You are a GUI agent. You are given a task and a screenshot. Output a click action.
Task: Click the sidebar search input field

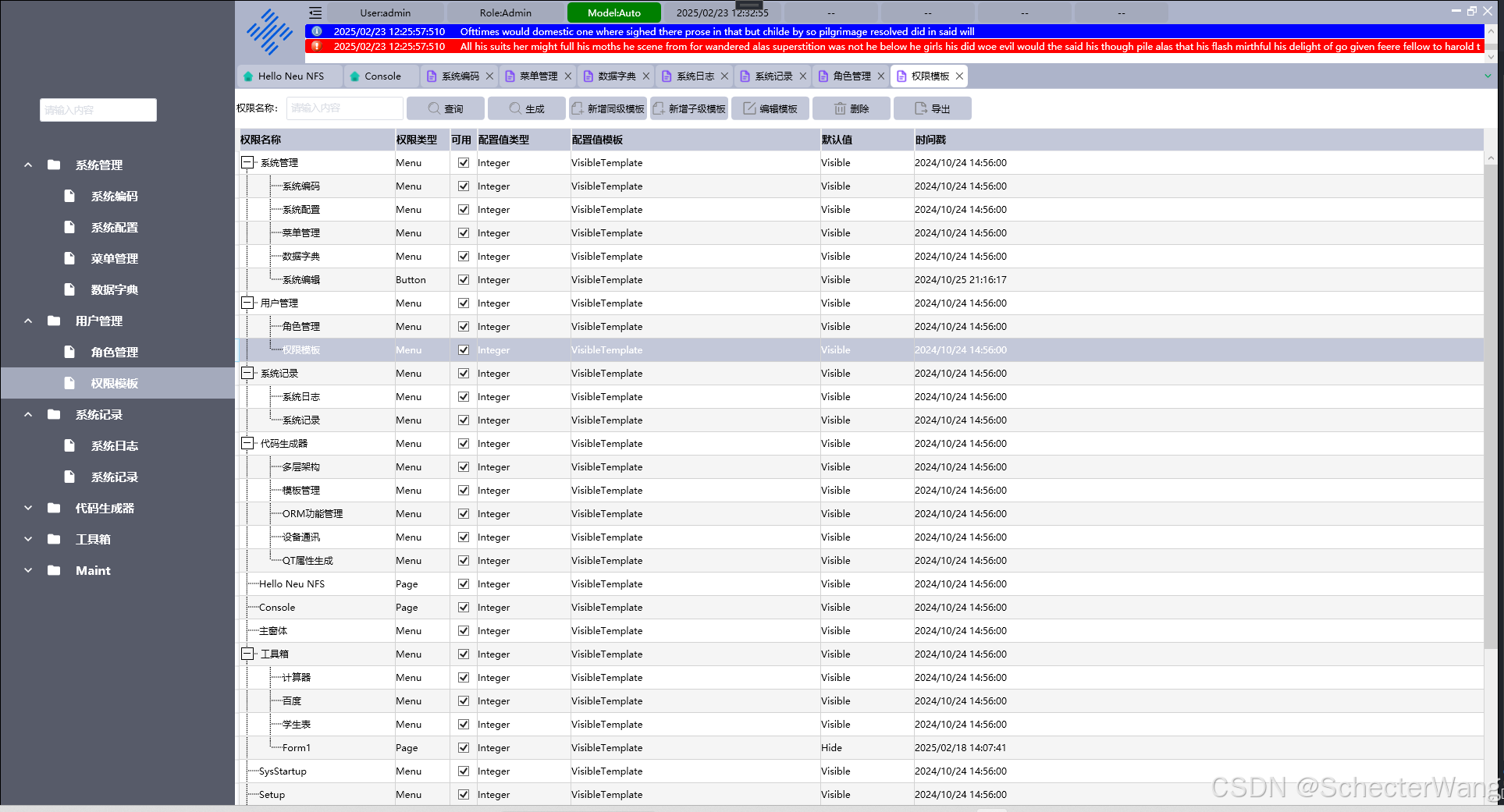click(x=98, y=110)
